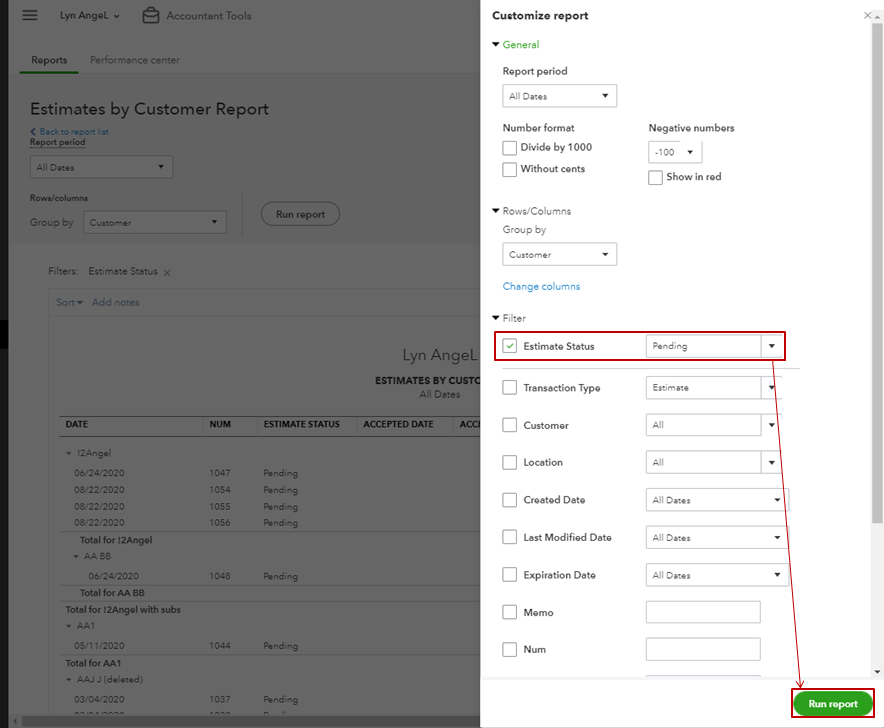884x728 pixels.
Task: Click green Run report button
Action: 833,704
